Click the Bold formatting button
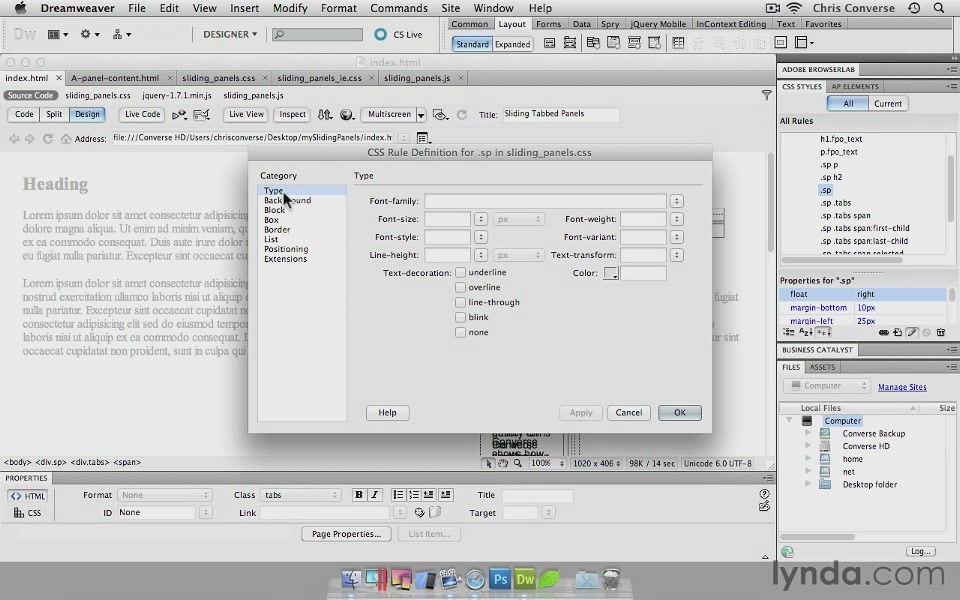Viewport: 960px width, 600px height. click(x=359, y=495)
